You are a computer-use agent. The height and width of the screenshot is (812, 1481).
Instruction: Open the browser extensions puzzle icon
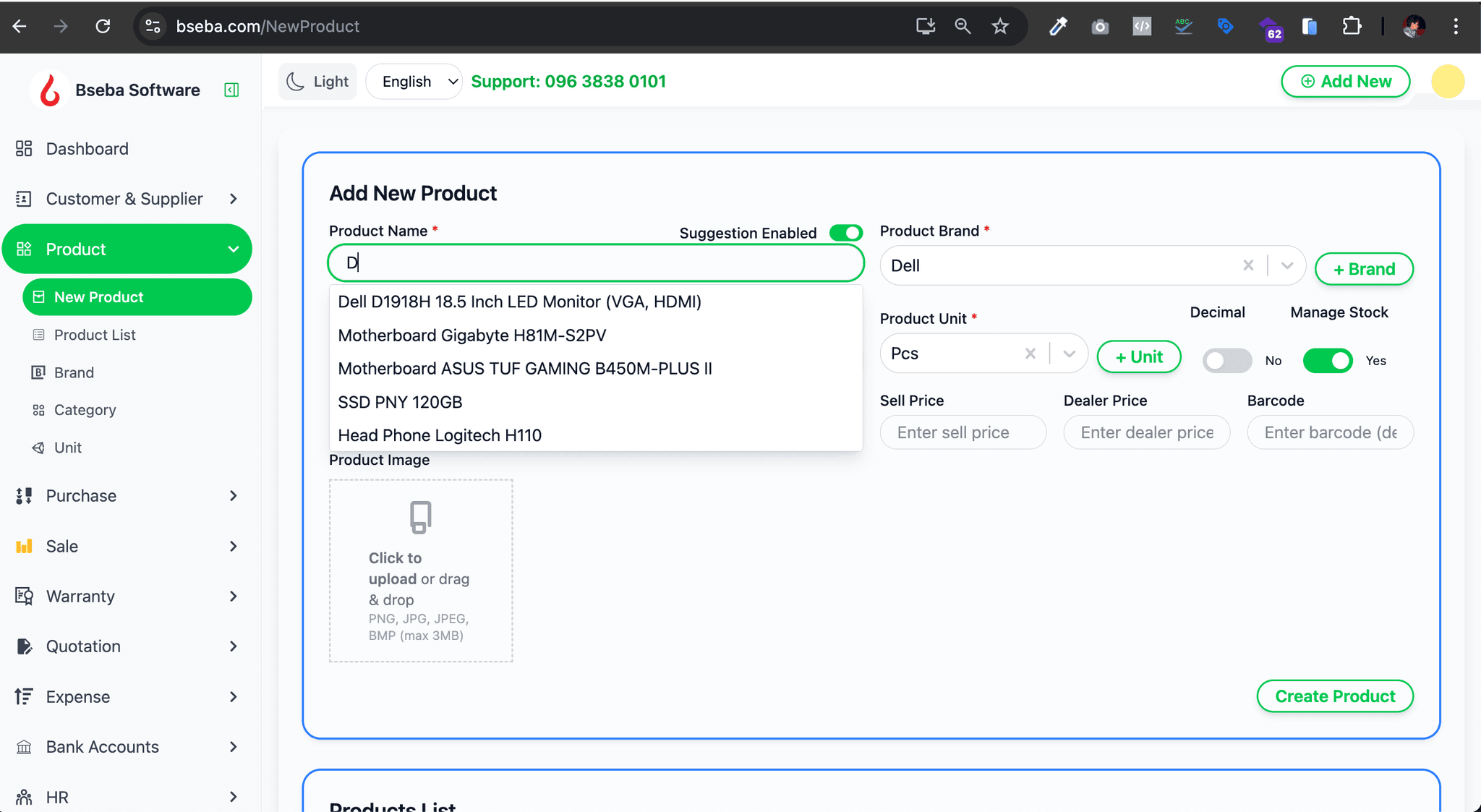[x=1351, y=27]
